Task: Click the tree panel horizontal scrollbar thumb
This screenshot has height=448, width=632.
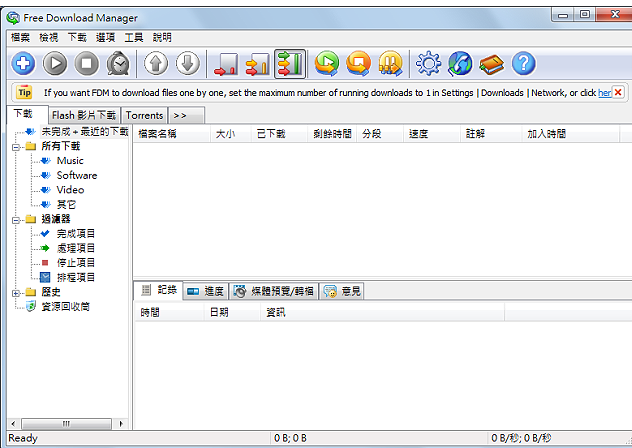Action: pyautogui.click(x=67, y=424)
